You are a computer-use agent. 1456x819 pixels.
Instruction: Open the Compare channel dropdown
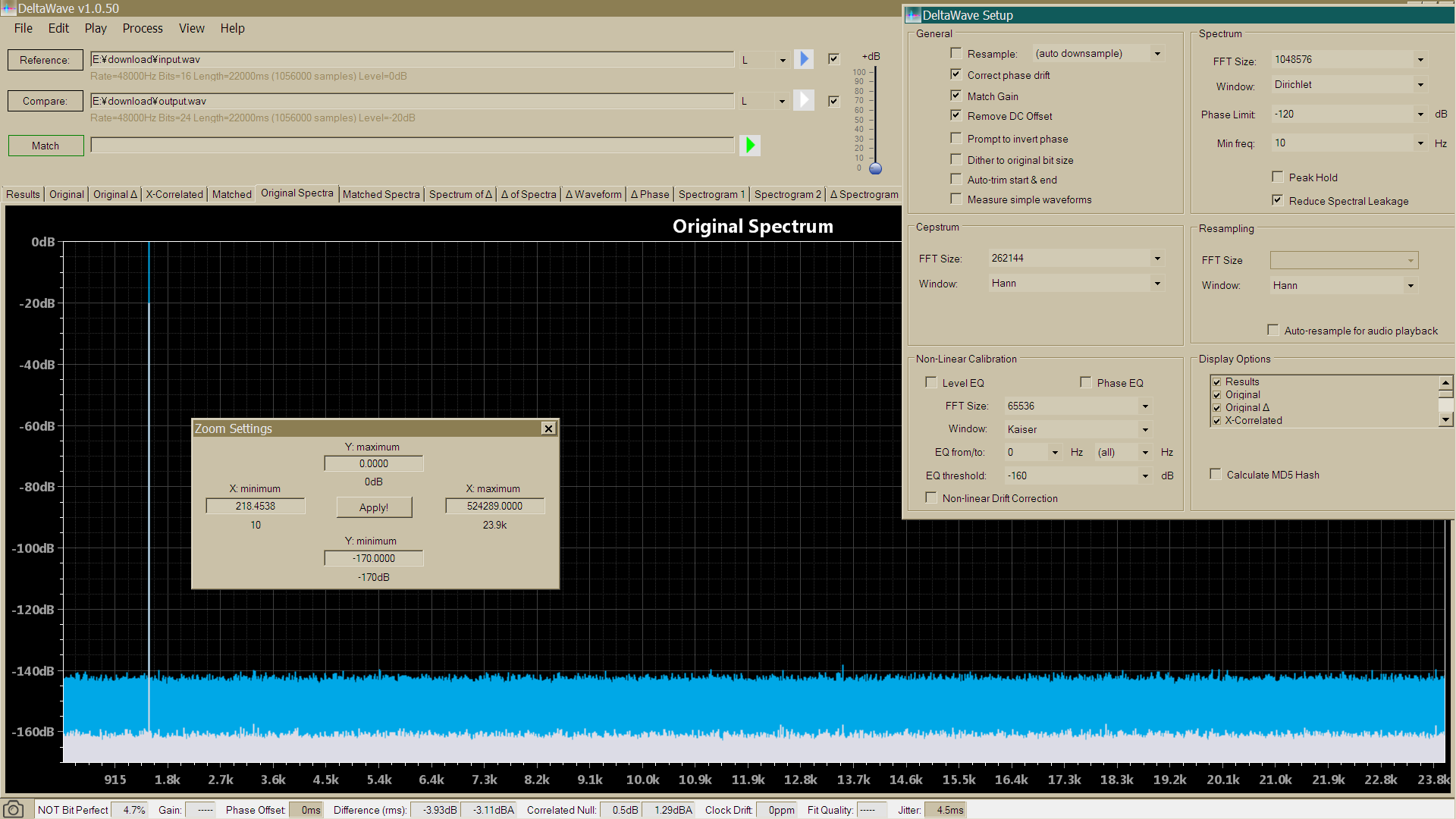(x=783, y=101)
